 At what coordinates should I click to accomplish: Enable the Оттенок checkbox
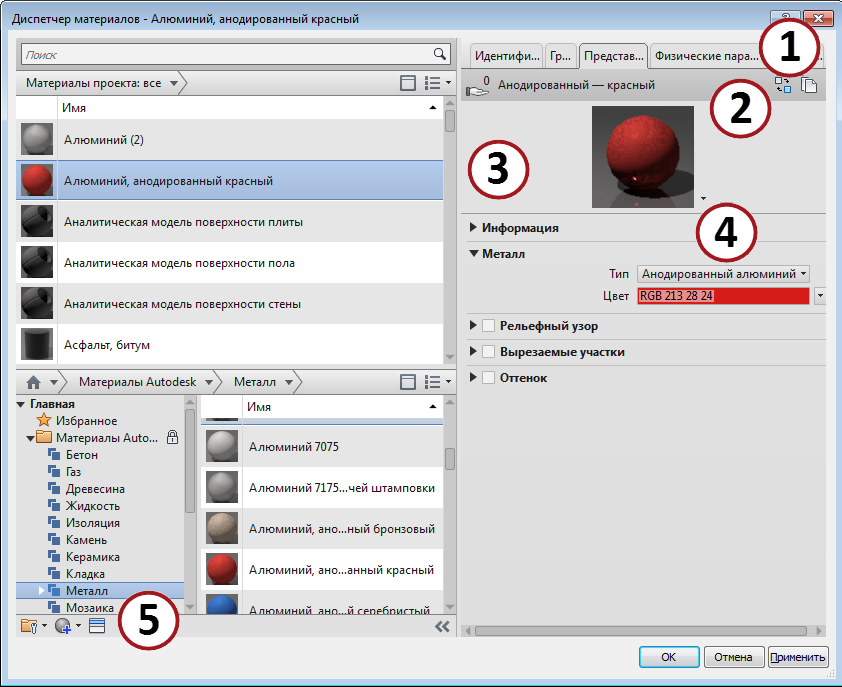tap(488, 377)
